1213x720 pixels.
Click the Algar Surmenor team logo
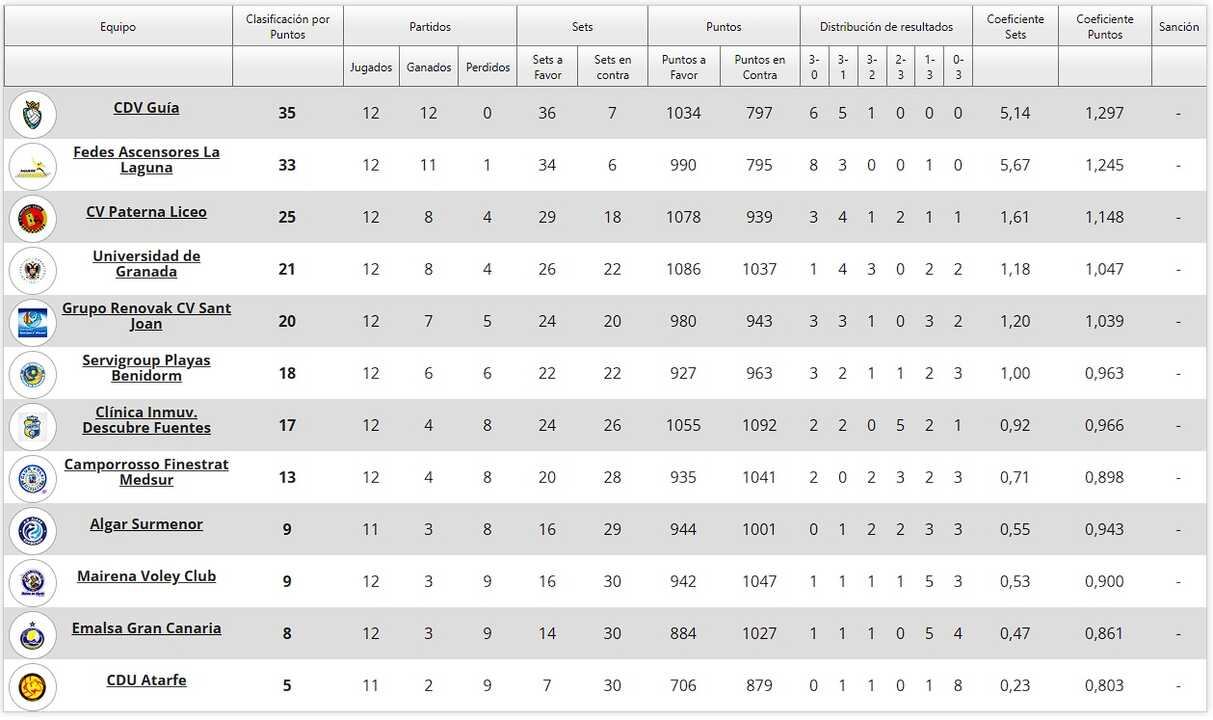click(x=32, y=530)
